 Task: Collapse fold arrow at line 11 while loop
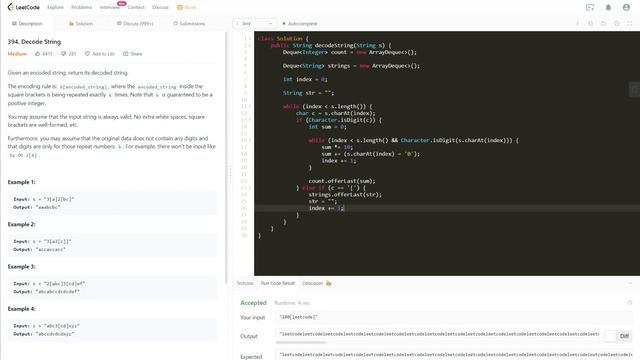point(250,106)
